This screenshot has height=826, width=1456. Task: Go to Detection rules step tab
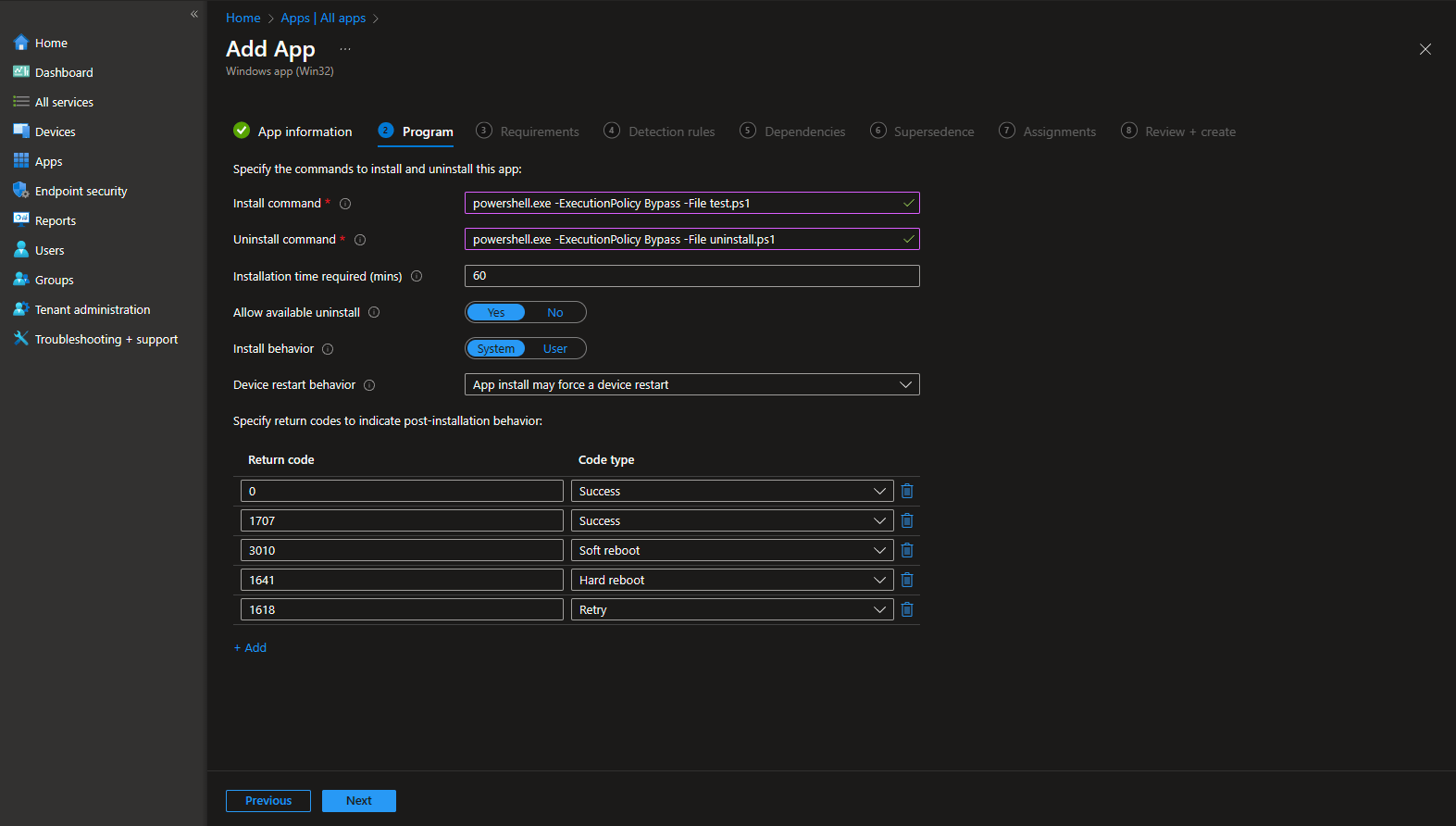click(x=659, y=131)
